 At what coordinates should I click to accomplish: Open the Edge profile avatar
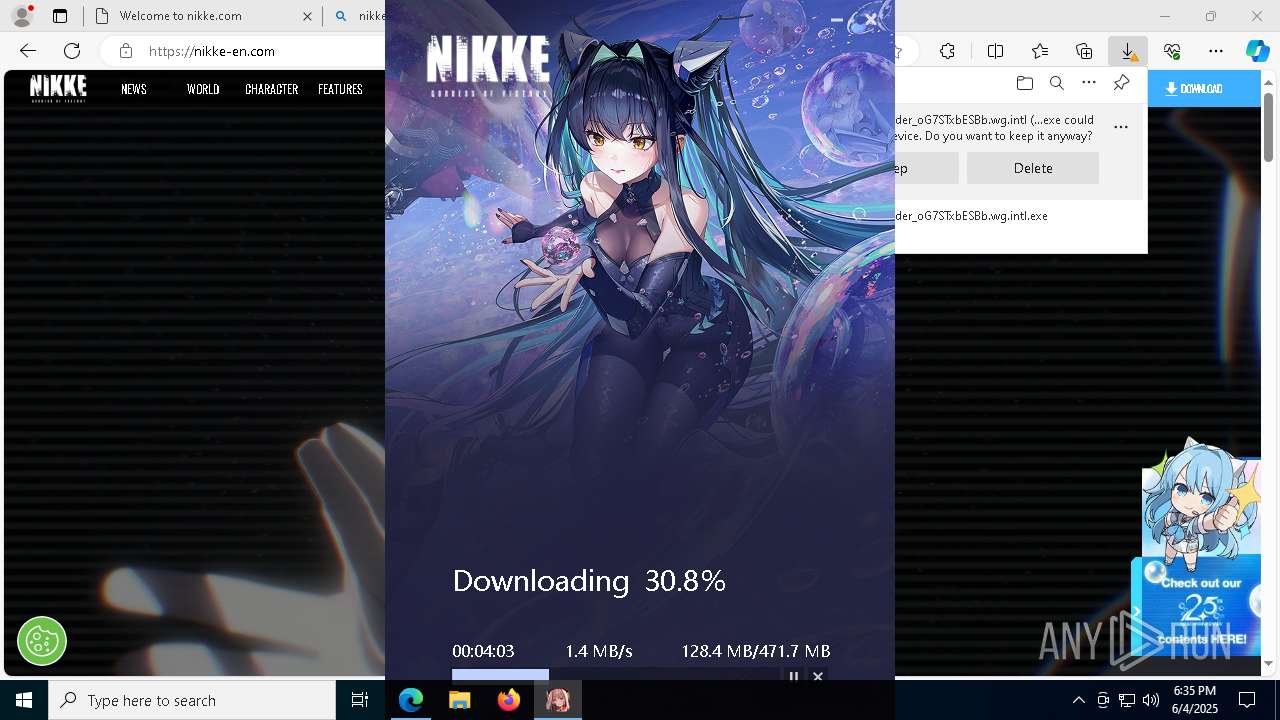tap(22, 16)
